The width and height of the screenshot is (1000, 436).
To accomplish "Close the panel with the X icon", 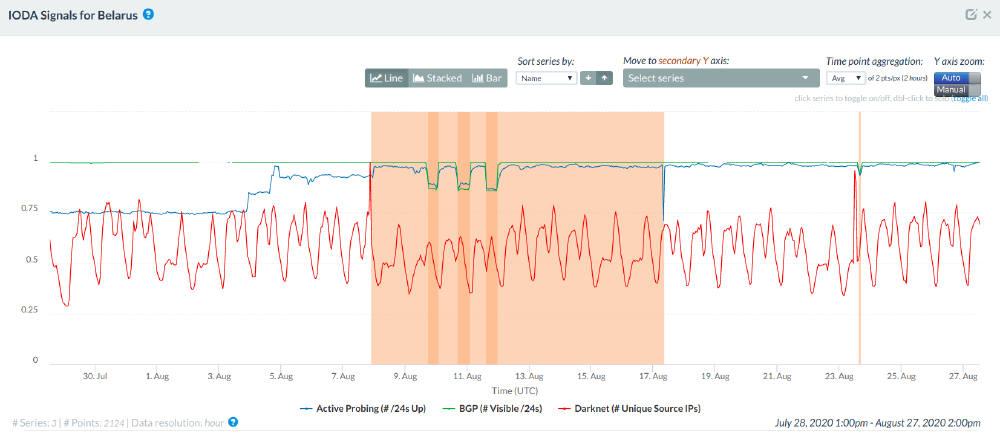I will click(986, 15).
